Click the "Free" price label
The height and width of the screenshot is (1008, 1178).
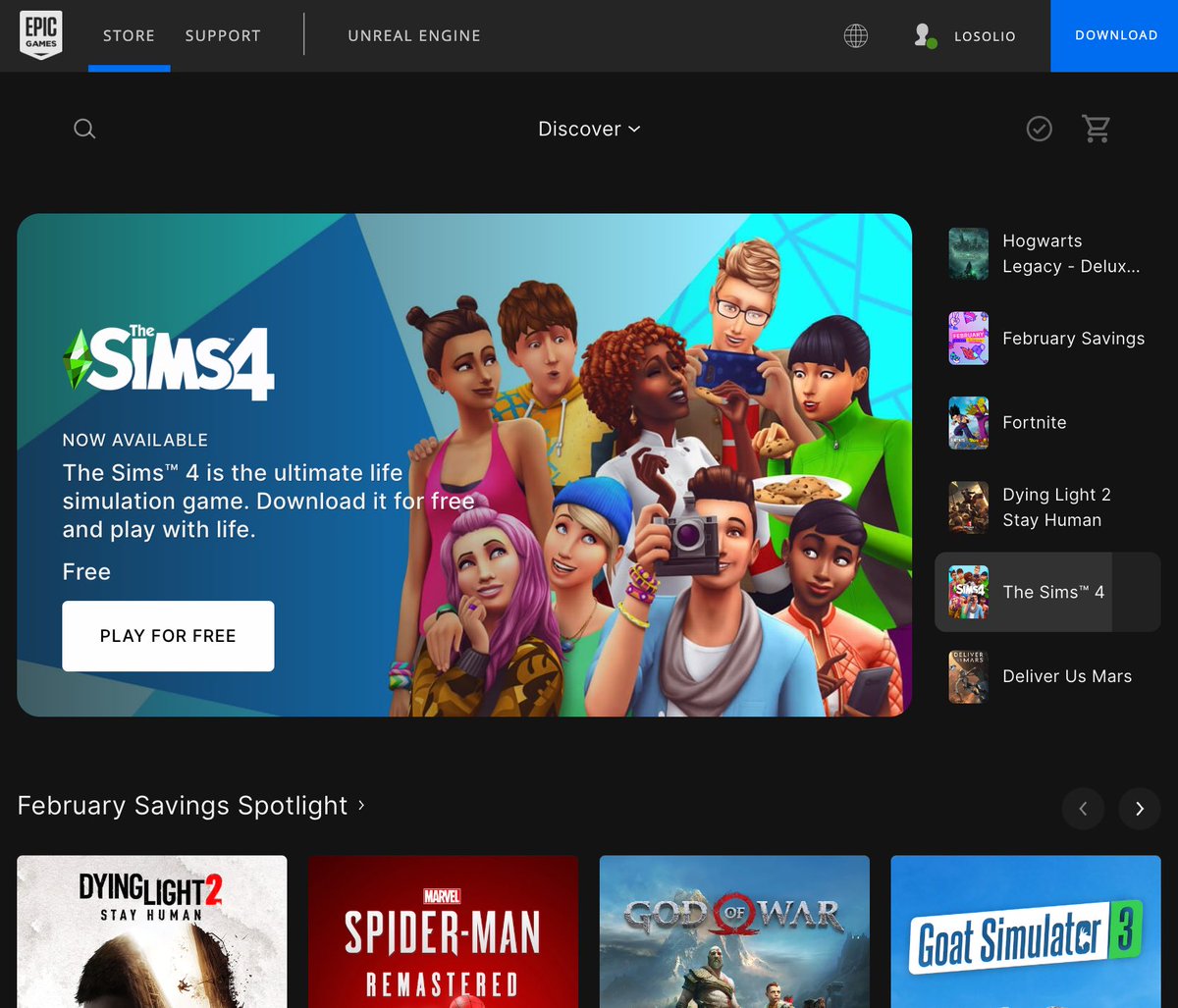pos(86,572)
